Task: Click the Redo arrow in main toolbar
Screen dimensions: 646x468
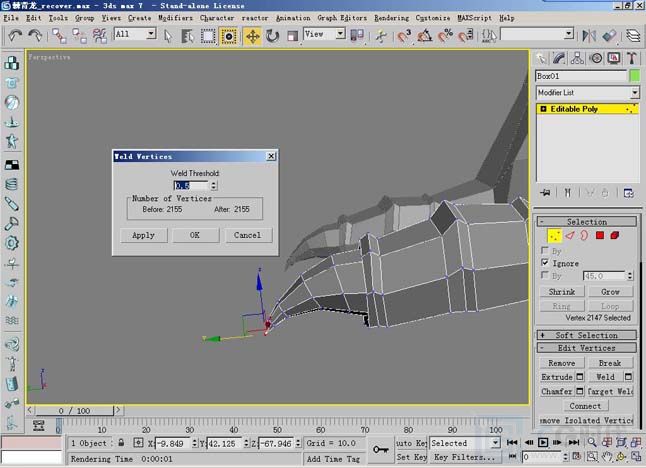Action: (35, 36)
